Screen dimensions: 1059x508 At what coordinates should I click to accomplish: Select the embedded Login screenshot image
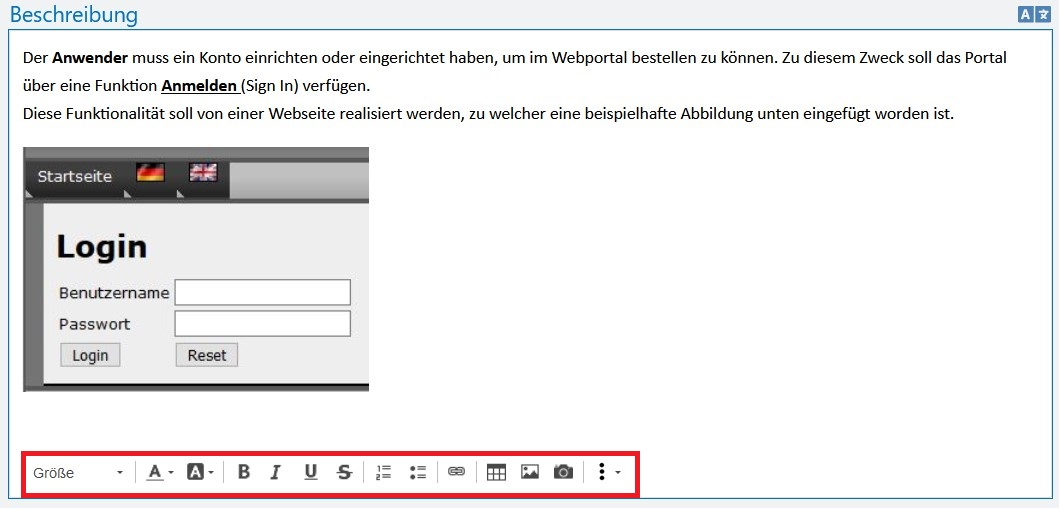point(196,269)
